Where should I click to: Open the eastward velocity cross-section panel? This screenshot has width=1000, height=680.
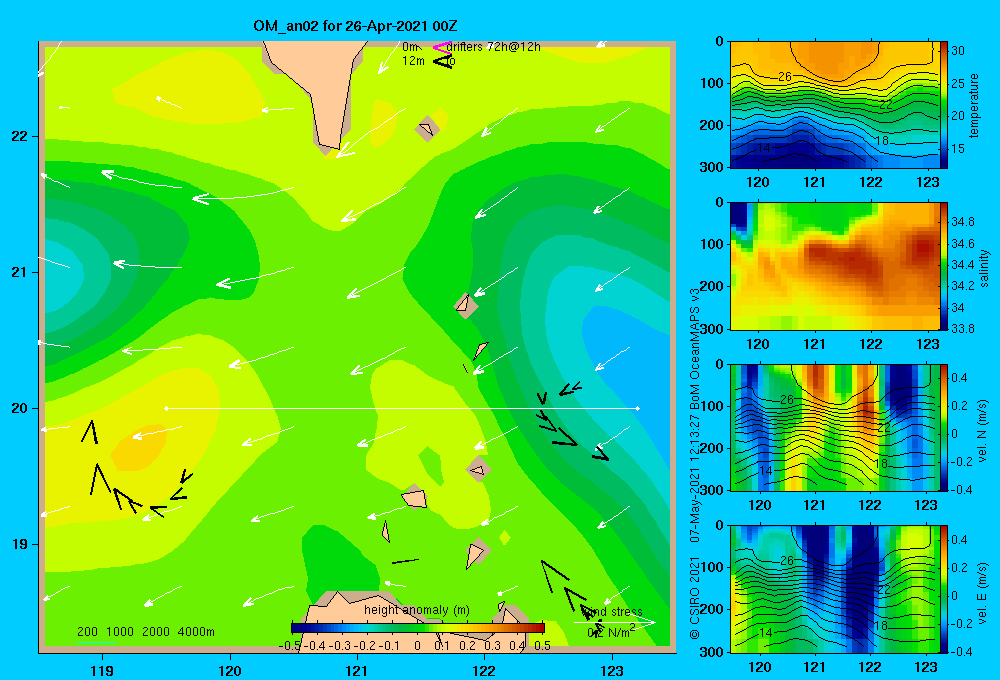(834, 589)
